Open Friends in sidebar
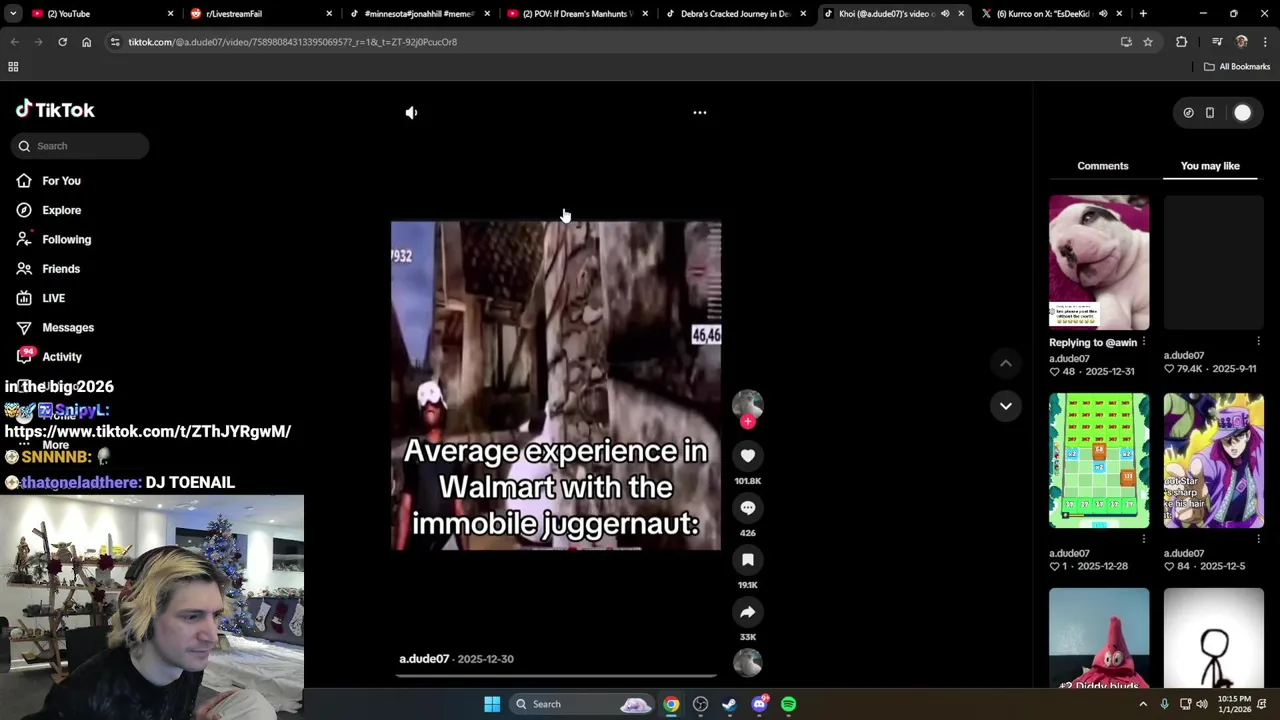This screenshot has height=720, width=1280. coord(61,269)
